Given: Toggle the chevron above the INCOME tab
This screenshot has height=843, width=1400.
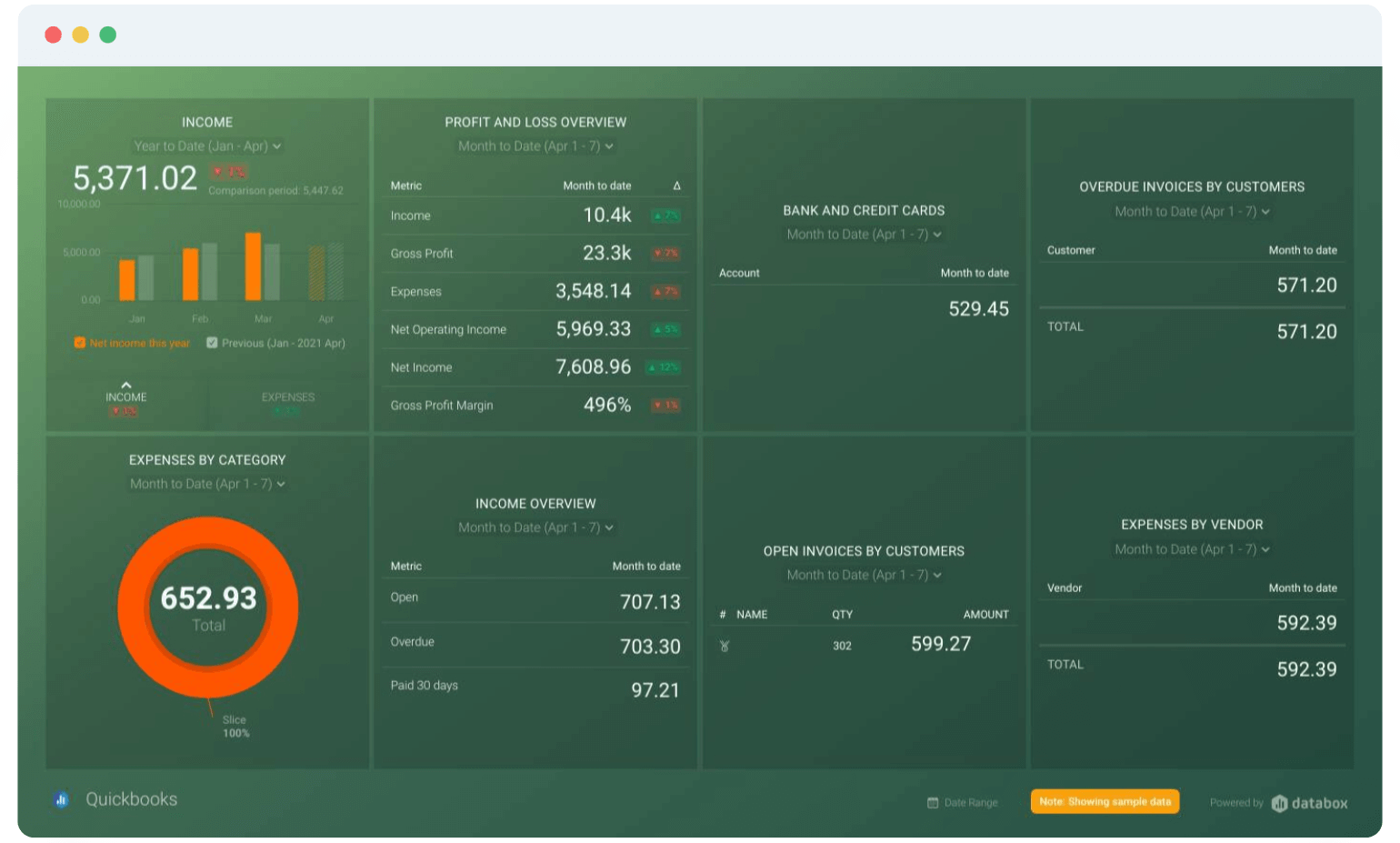Looking at the screenshot, I should (x=125, y=385).
